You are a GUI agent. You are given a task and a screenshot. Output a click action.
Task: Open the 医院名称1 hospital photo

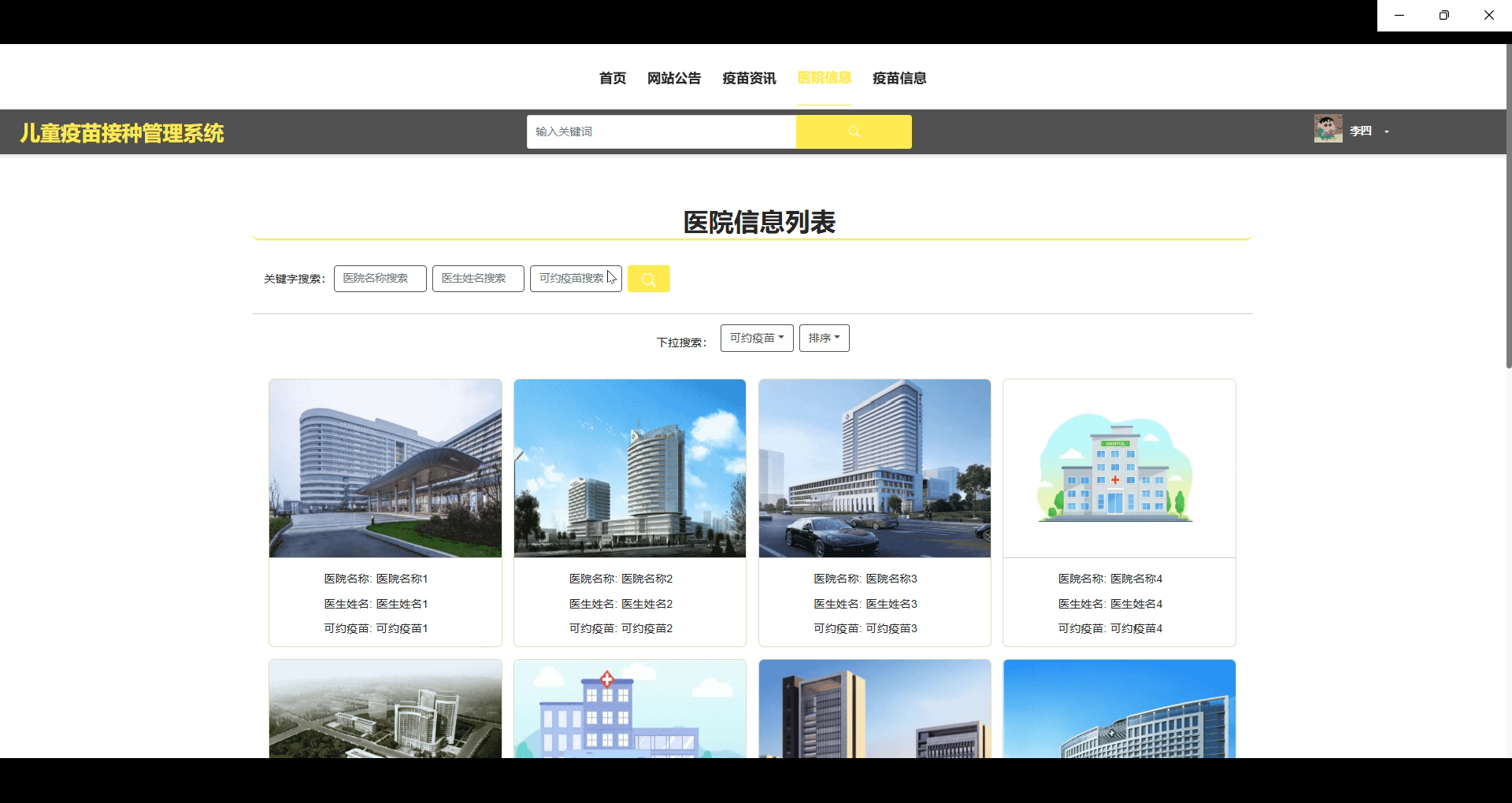385,468
